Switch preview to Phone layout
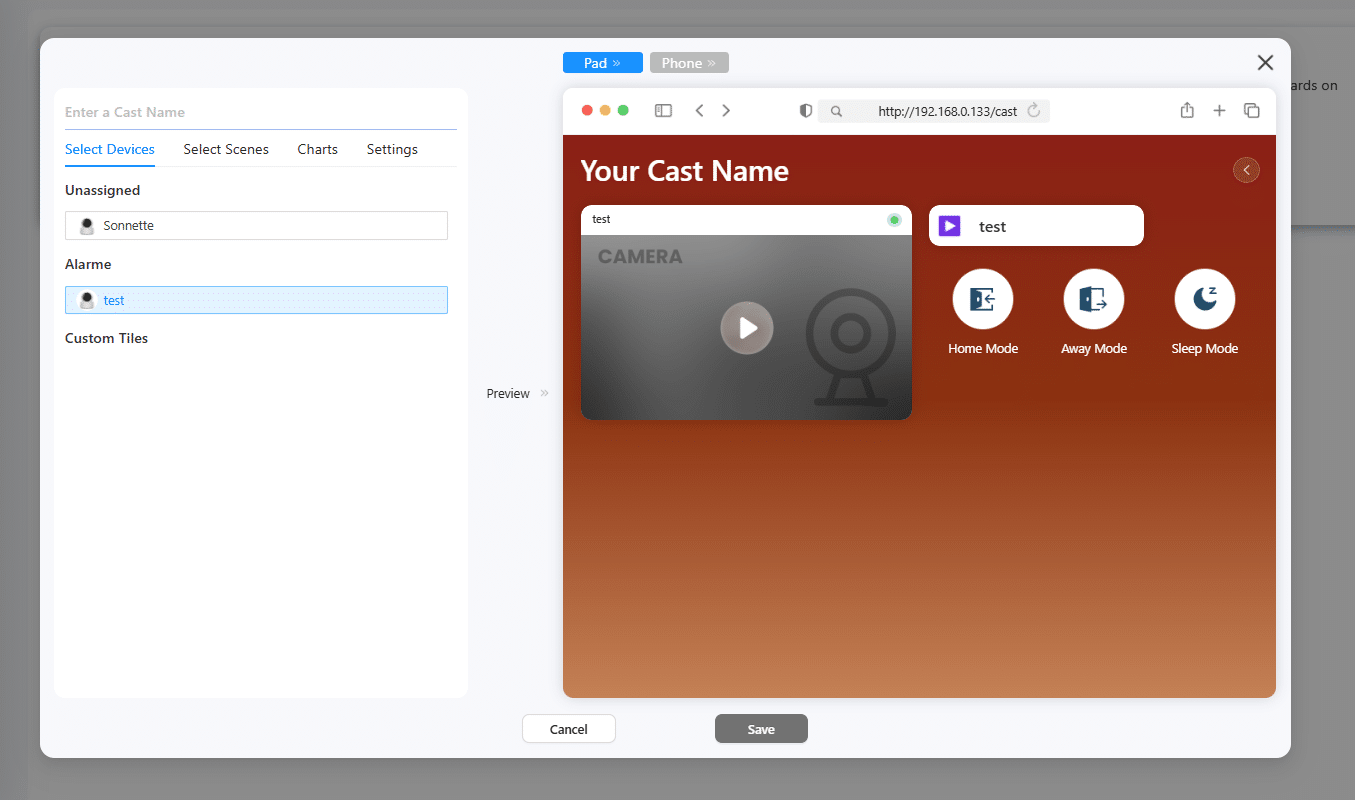The image size is (1355, 800). coord(689,63)
